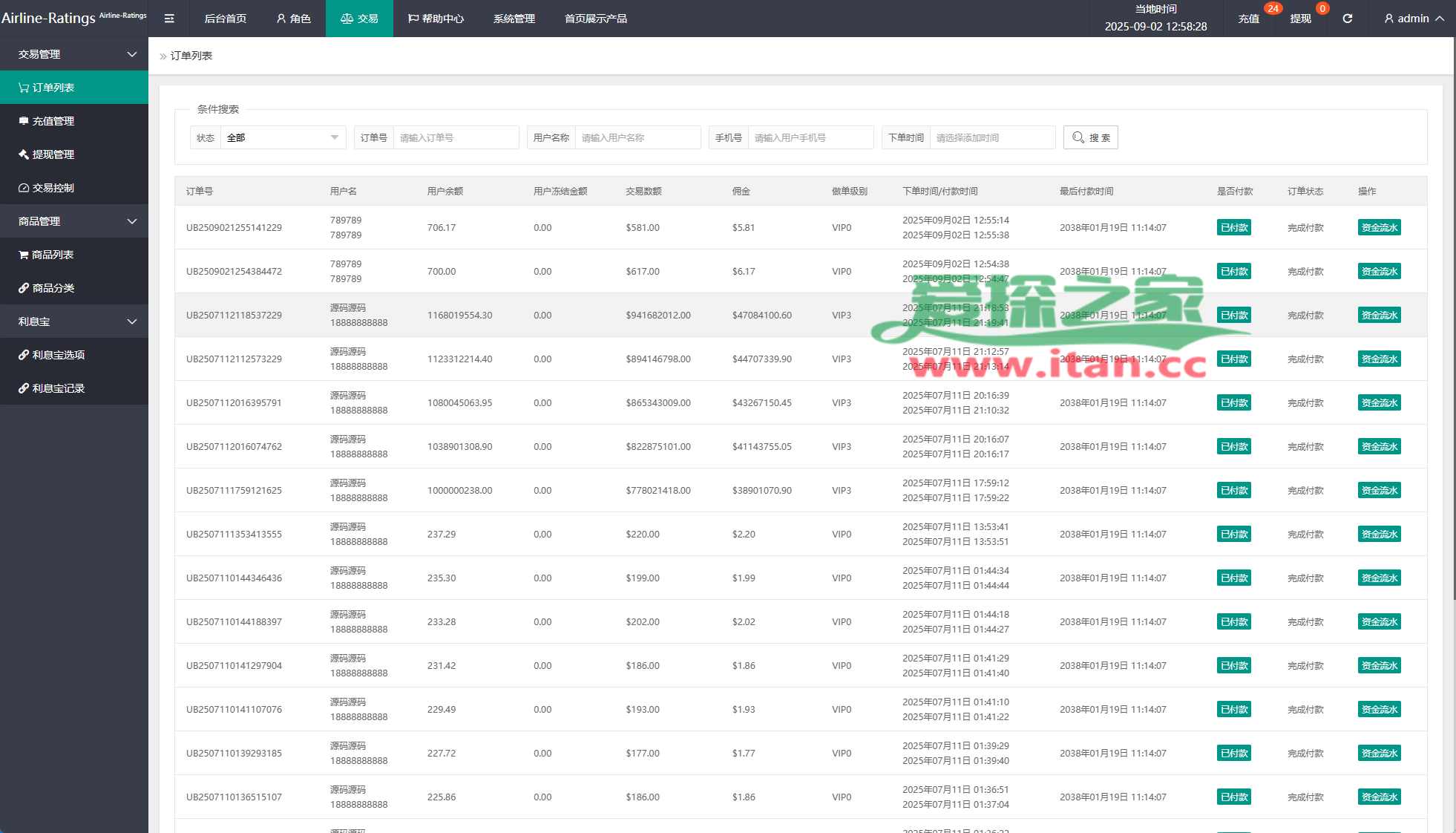Open 提现管理 in the sidebar
The height and width of the screenshot is (833, 1456).
(x=74, y=154)
